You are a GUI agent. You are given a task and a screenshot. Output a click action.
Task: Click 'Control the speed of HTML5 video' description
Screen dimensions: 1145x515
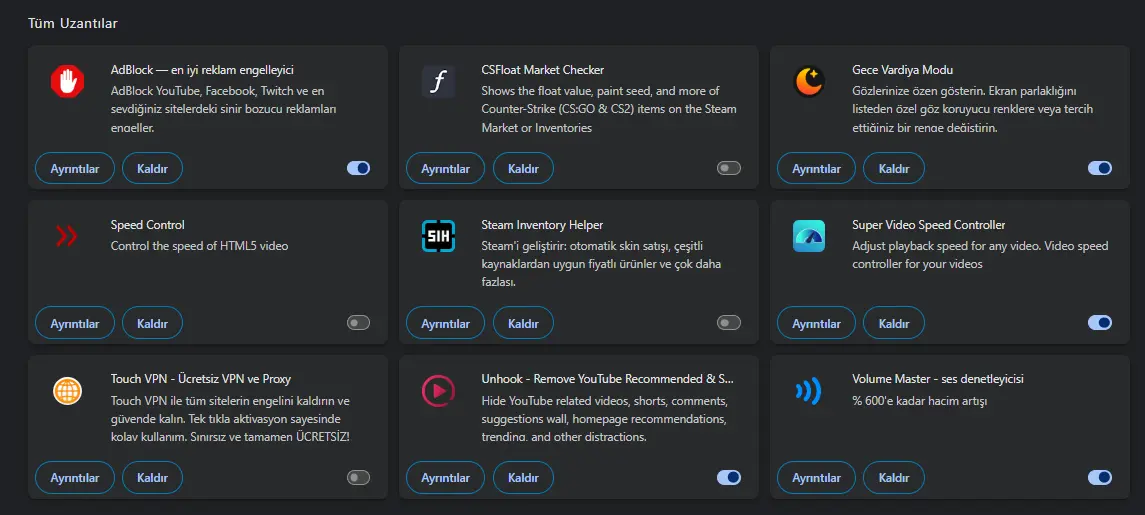(199, 246)
